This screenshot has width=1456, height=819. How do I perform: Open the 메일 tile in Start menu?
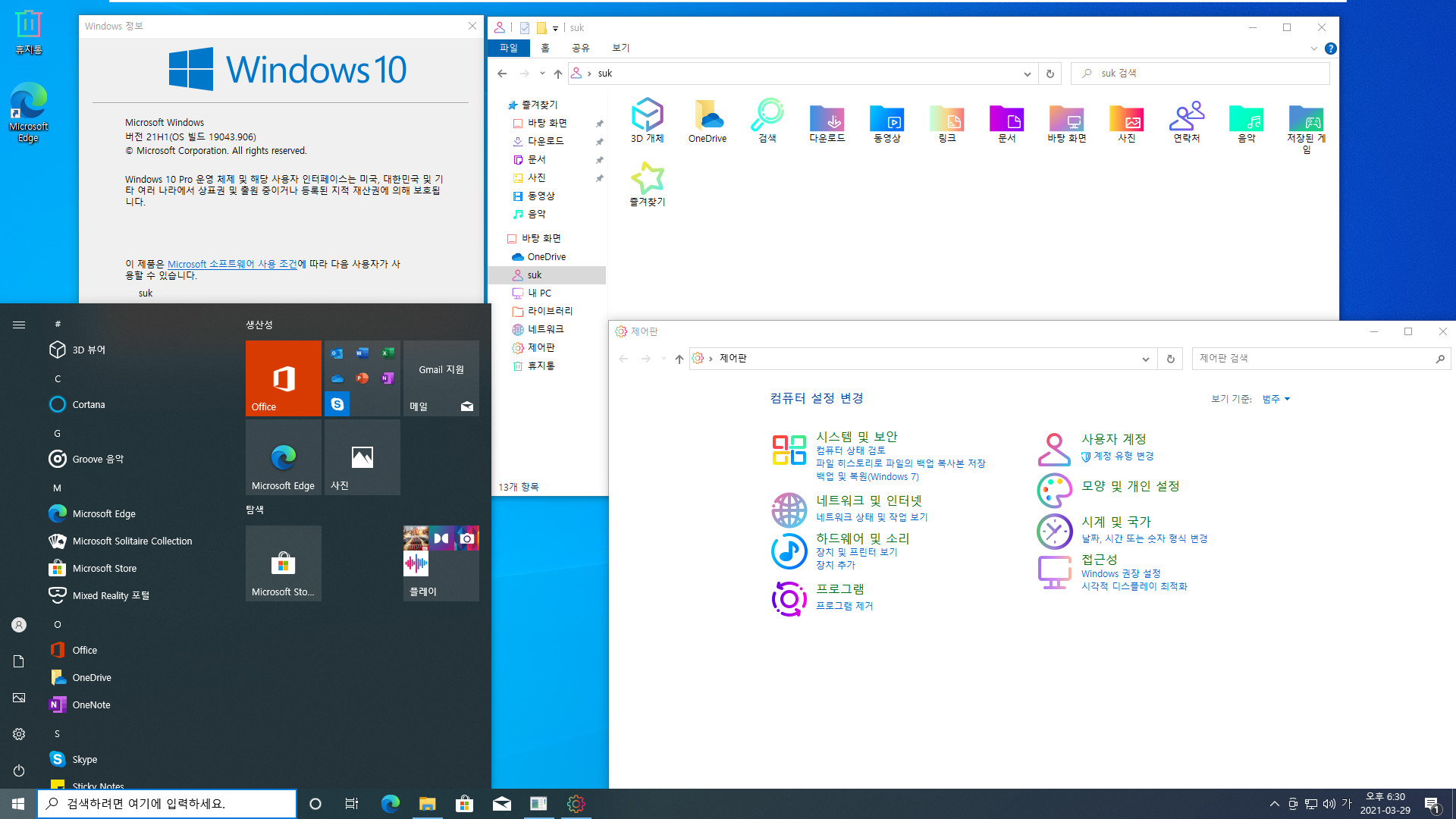tap(441, 378)
